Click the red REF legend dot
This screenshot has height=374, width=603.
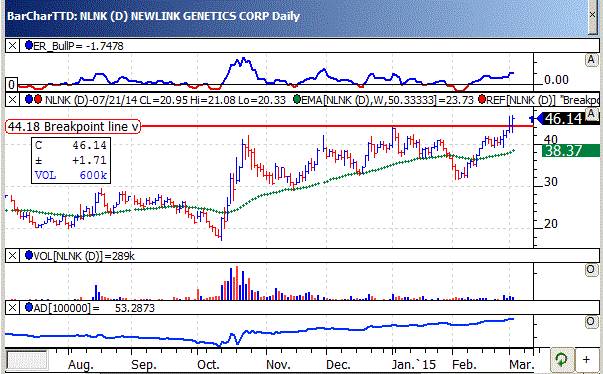click(x=482, y=100)
